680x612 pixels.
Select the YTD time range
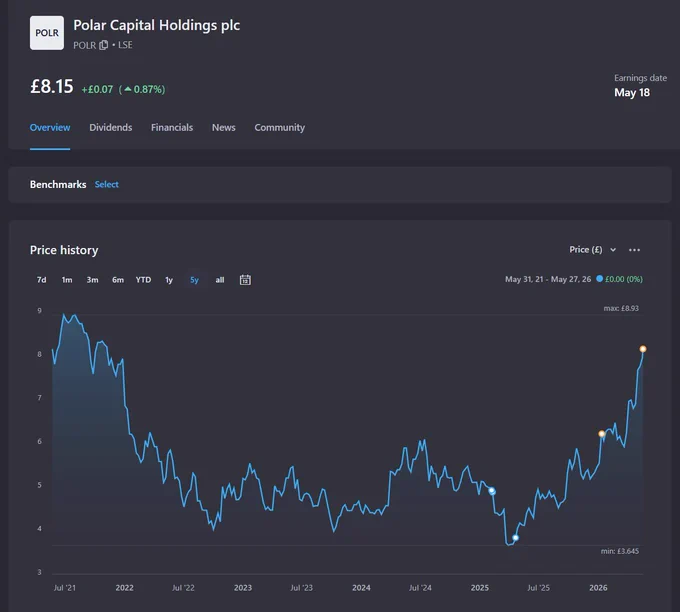143,280
